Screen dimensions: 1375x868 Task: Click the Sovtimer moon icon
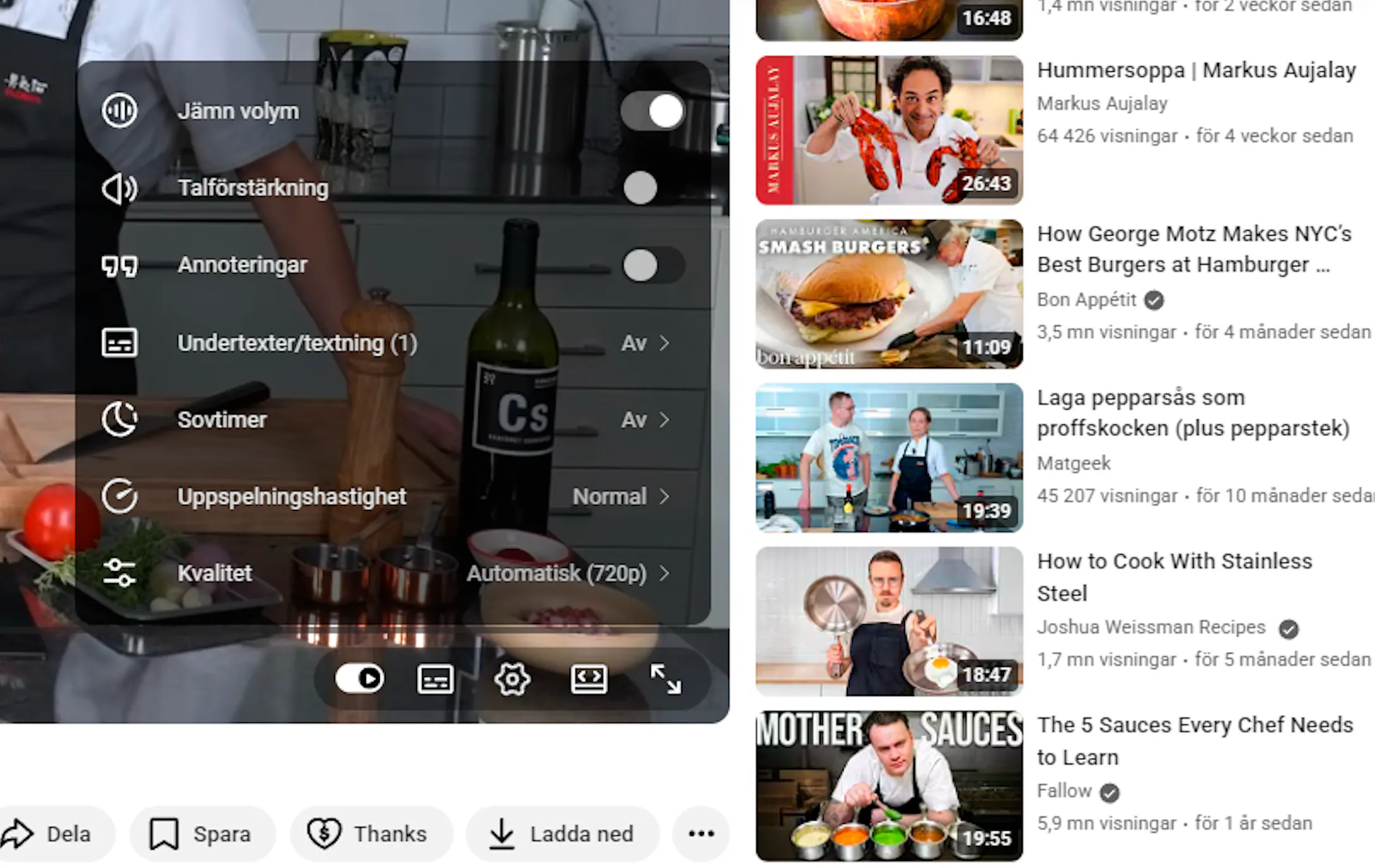119,419
